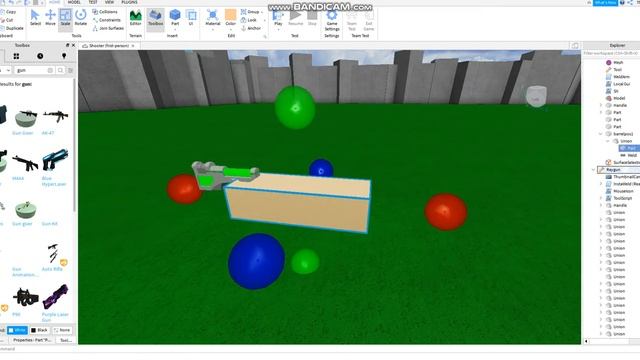Group the selected objects
Image resolution: width=640 pixels, height=360 pixels.
pos(250,12)
